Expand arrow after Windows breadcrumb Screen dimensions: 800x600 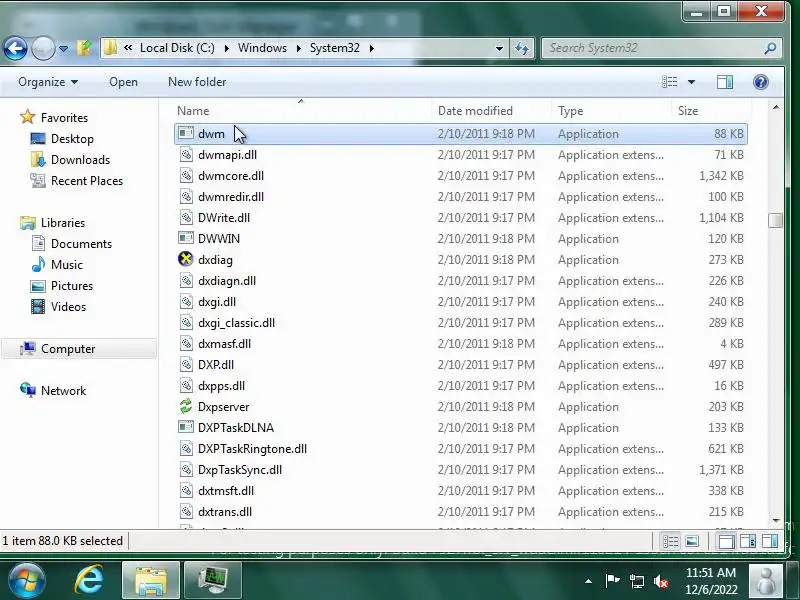click(x=298, y=48)
